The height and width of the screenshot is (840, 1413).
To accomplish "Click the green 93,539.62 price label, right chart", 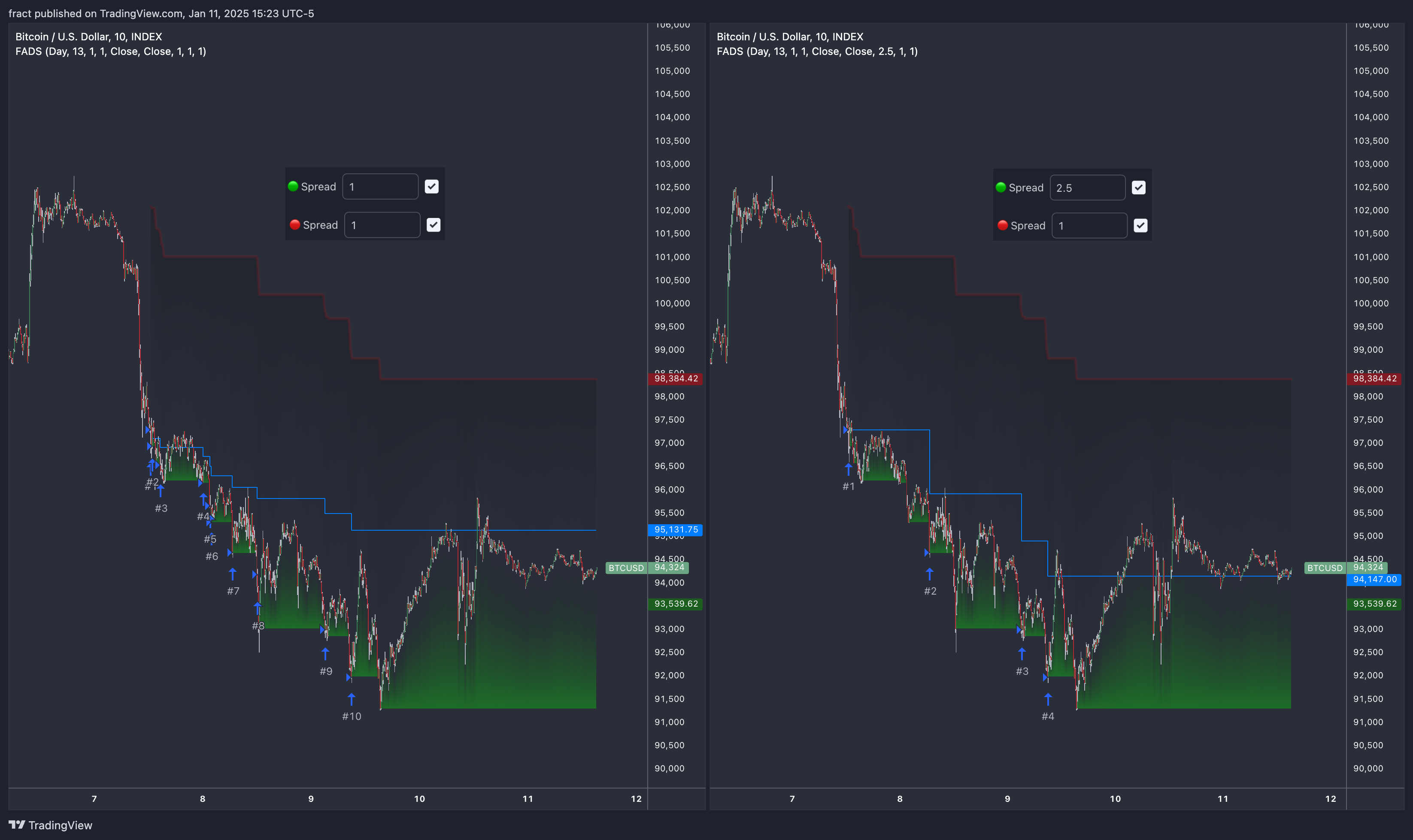I will pyautogui.click(x=1374, y=604).
